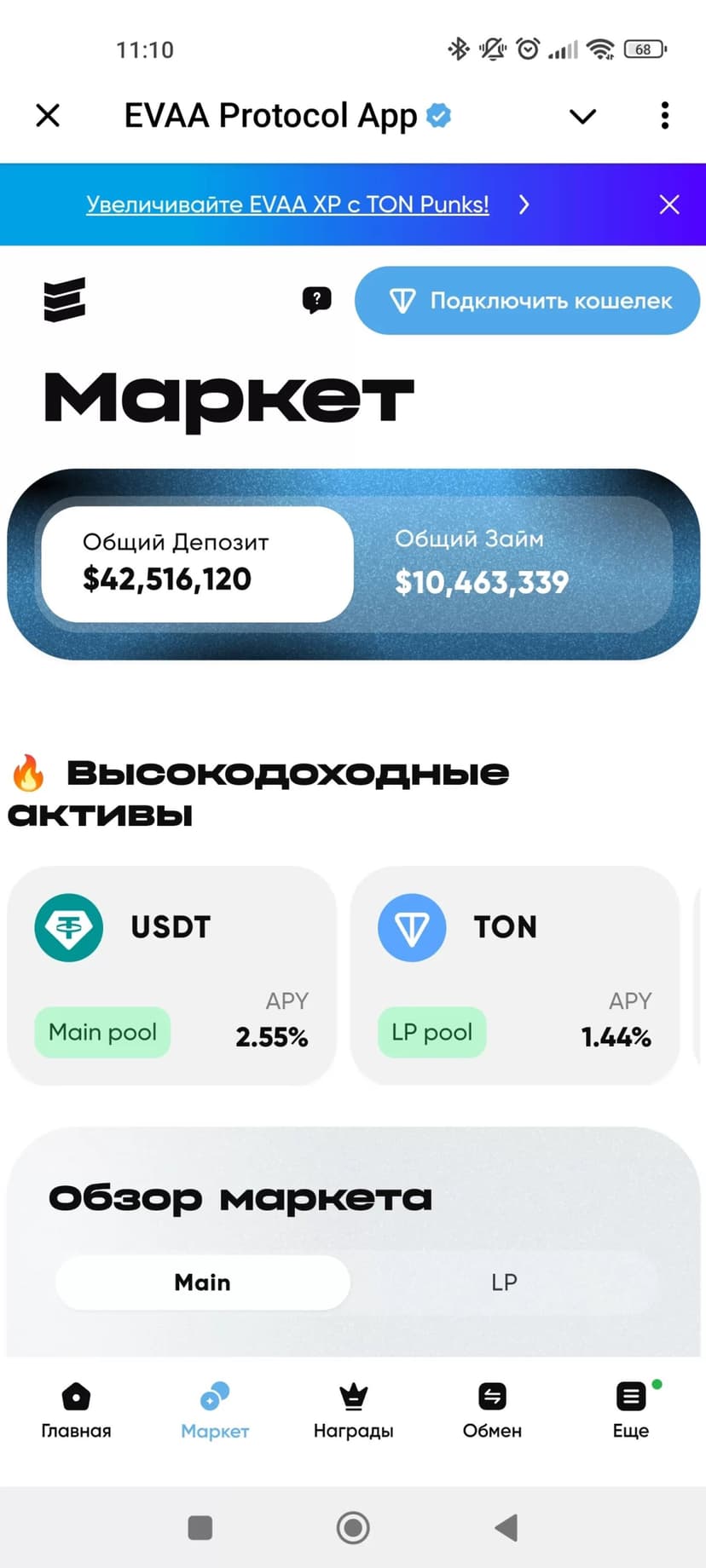
Task: Tap the TON coin icon
Action: click(x=412, y=927)
